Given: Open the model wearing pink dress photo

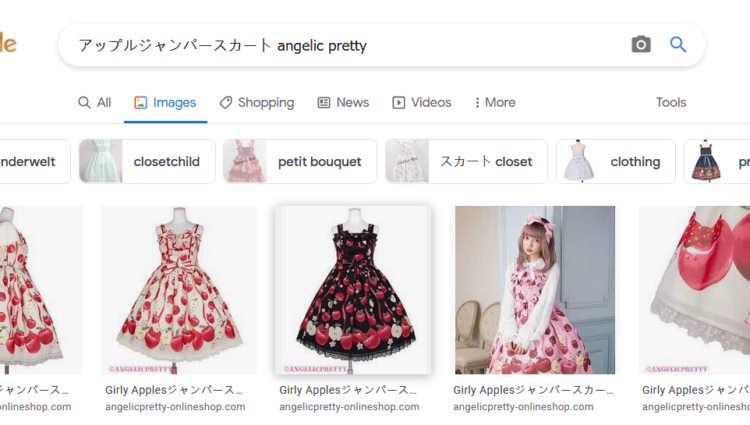Looking at the screenshot, I should (x=535, y=290).
